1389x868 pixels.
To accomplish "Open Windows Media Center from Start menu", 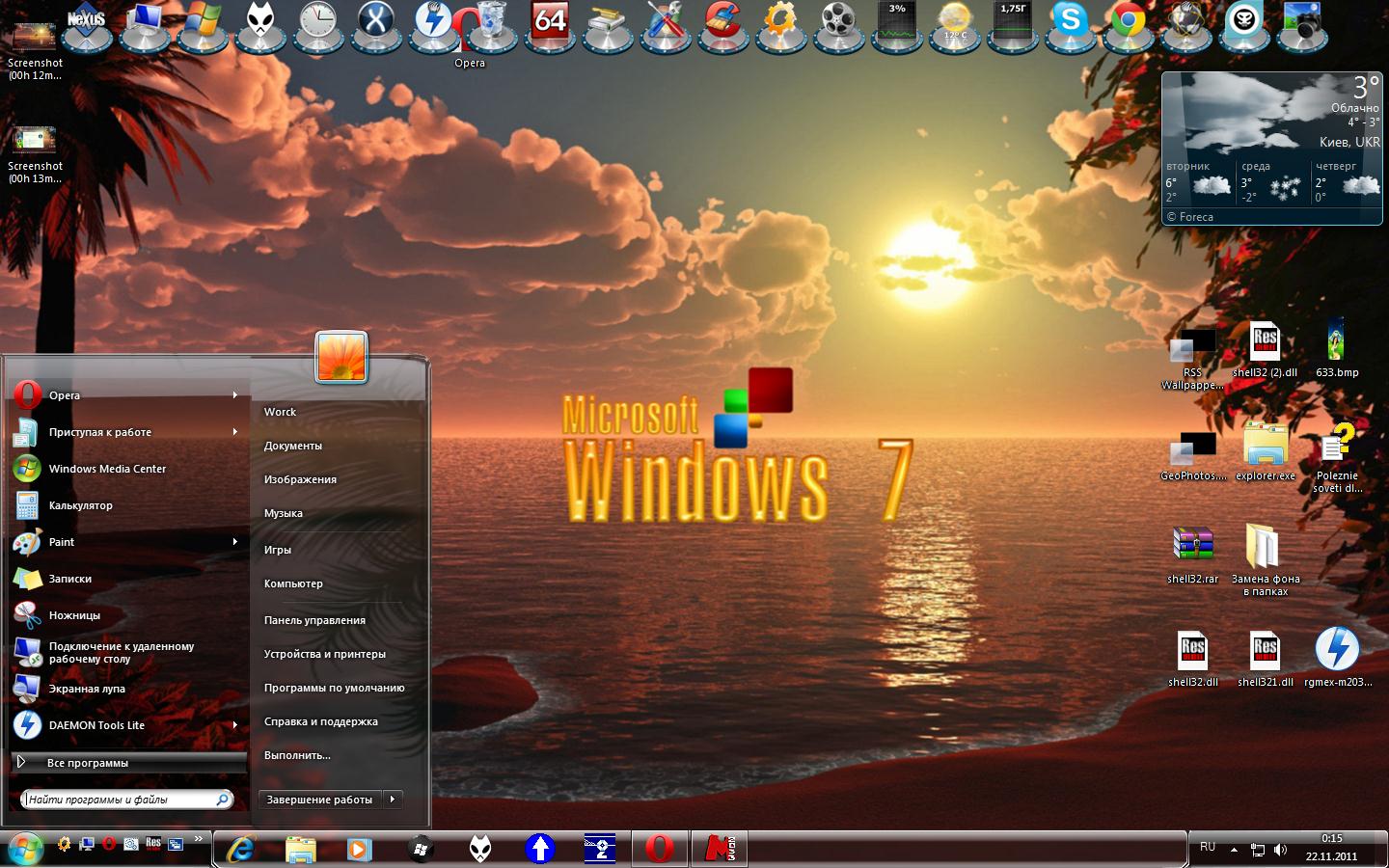I will 128,469.
